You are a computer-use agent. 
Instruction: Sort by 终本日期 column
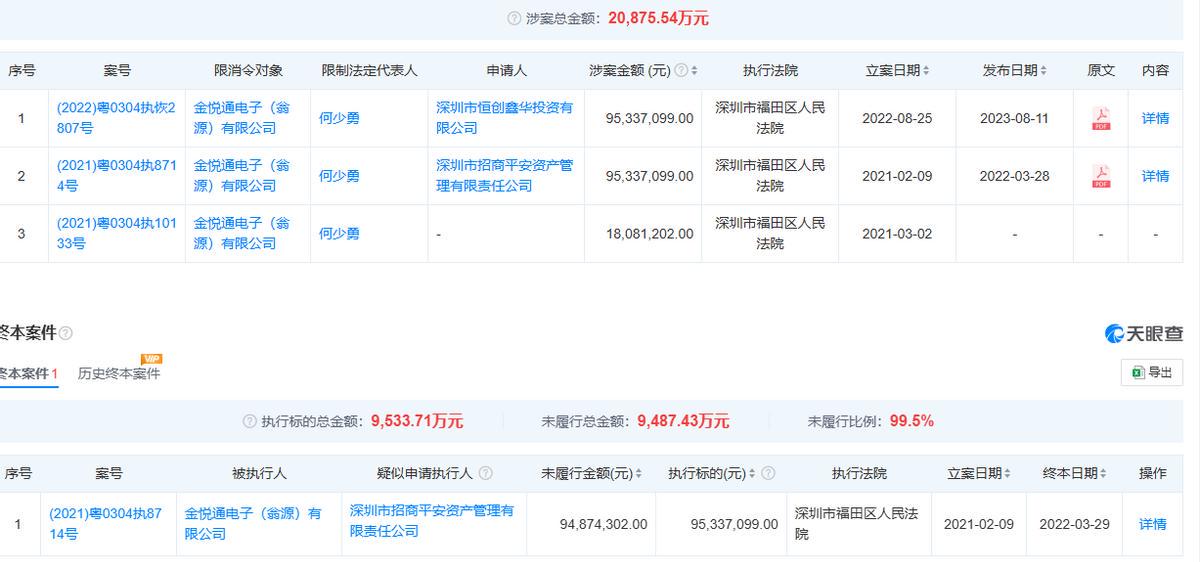coord(1104,473)
